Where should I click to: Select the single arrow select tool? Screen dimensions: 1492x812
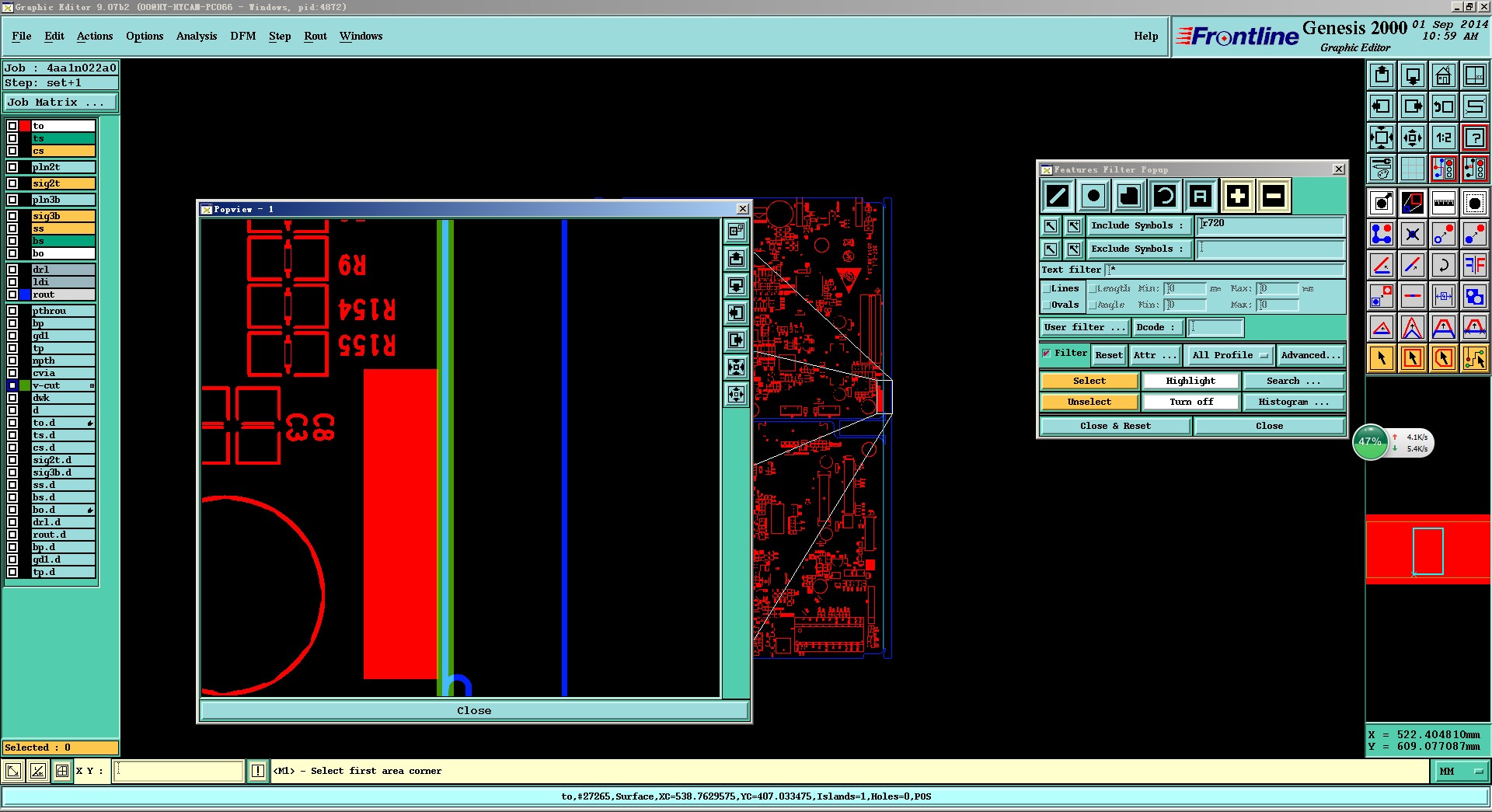click(x=1382, y=358)
